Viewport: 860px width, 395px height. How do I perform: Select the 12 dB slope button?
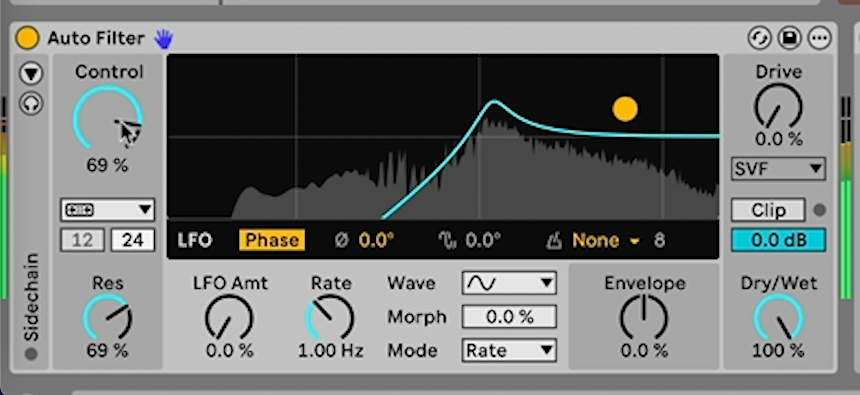[x=82, y=240]
